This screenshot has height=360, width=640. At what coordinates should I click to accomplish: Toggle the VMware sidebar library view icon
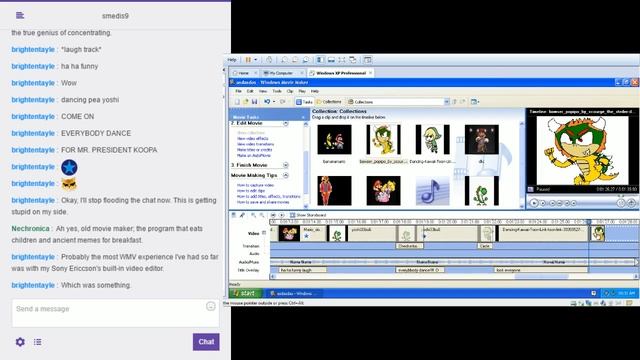tap(320, 60)
